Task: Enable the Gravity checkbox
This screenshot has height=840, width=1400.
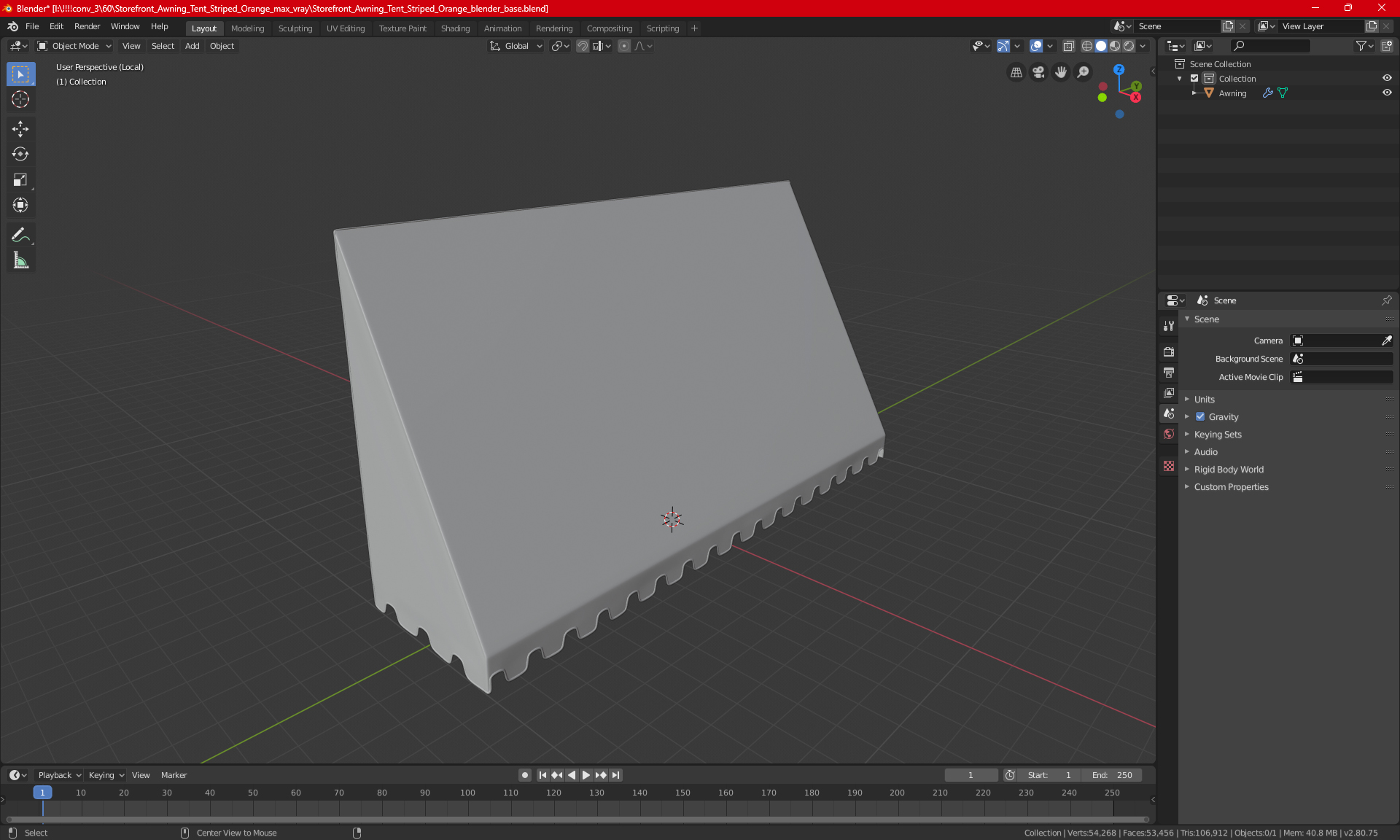Action: (1200, 417)
